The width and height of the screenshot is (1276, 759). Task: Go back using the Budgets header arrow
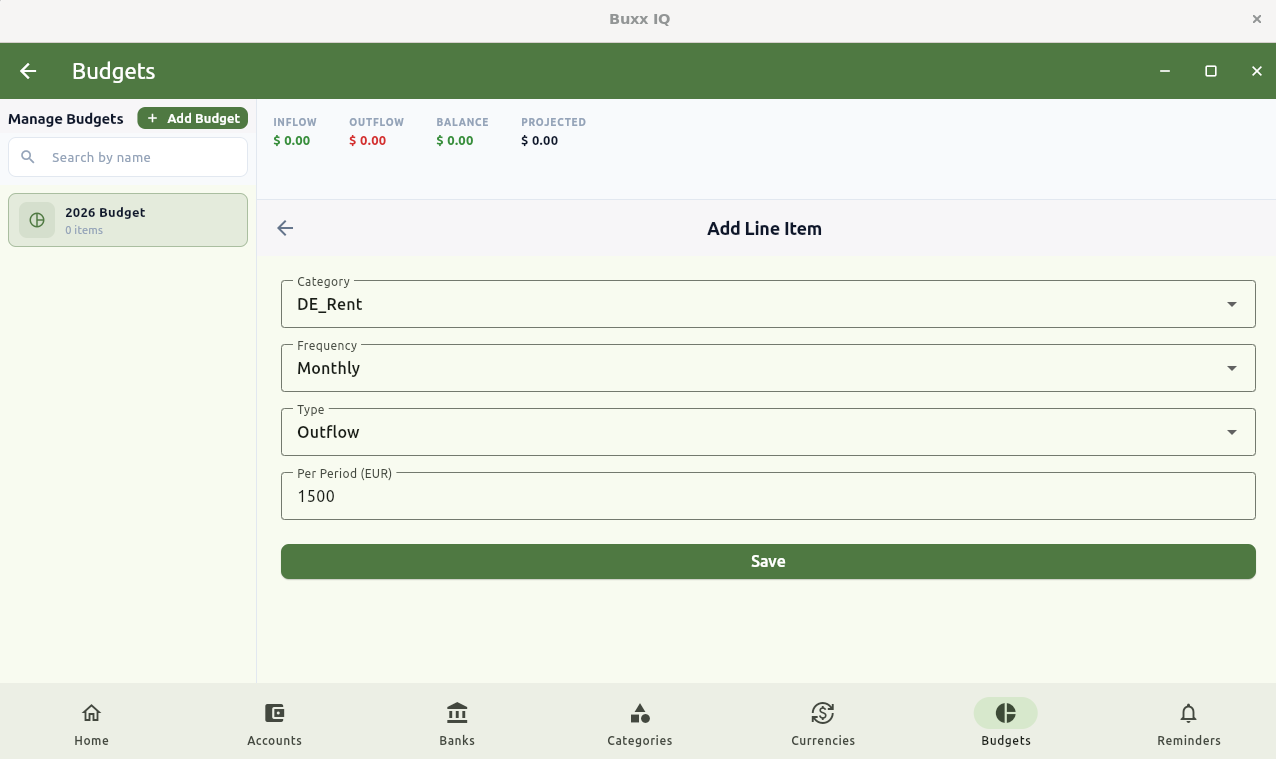(28, 71)
